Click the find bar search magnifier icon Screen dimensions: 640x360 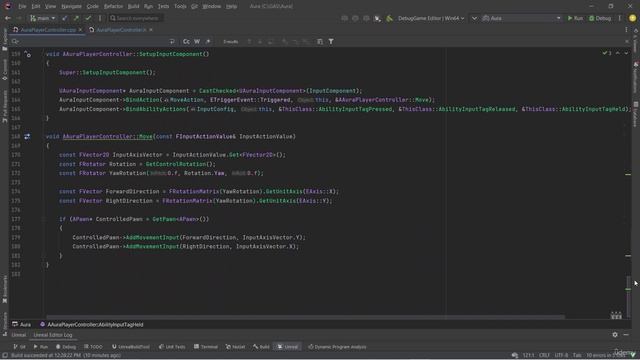[x=15, y=42]
